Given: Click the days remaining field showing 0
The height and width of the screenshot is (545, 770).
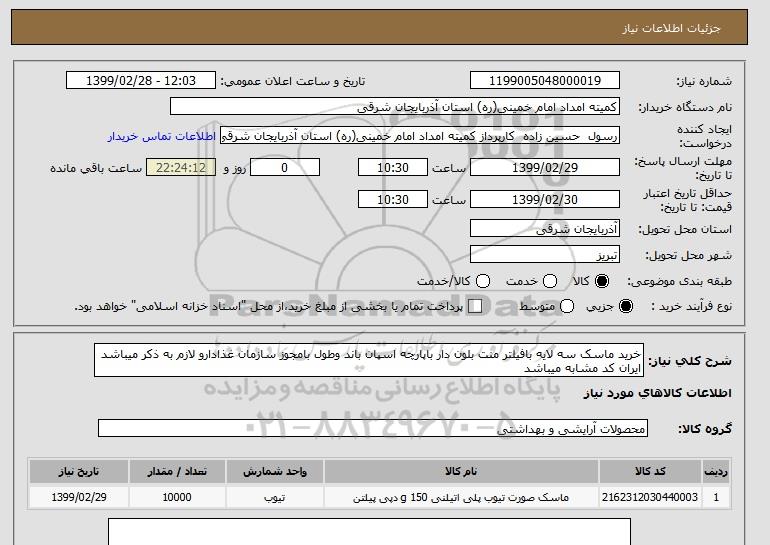Looking at the screenshot, I should coord(285,167).
